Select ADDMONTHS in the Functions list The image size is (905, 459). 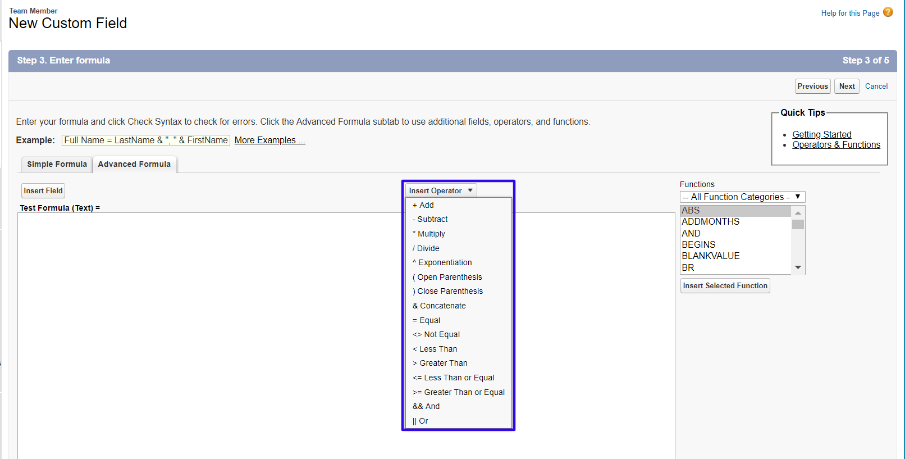(711, 222)
